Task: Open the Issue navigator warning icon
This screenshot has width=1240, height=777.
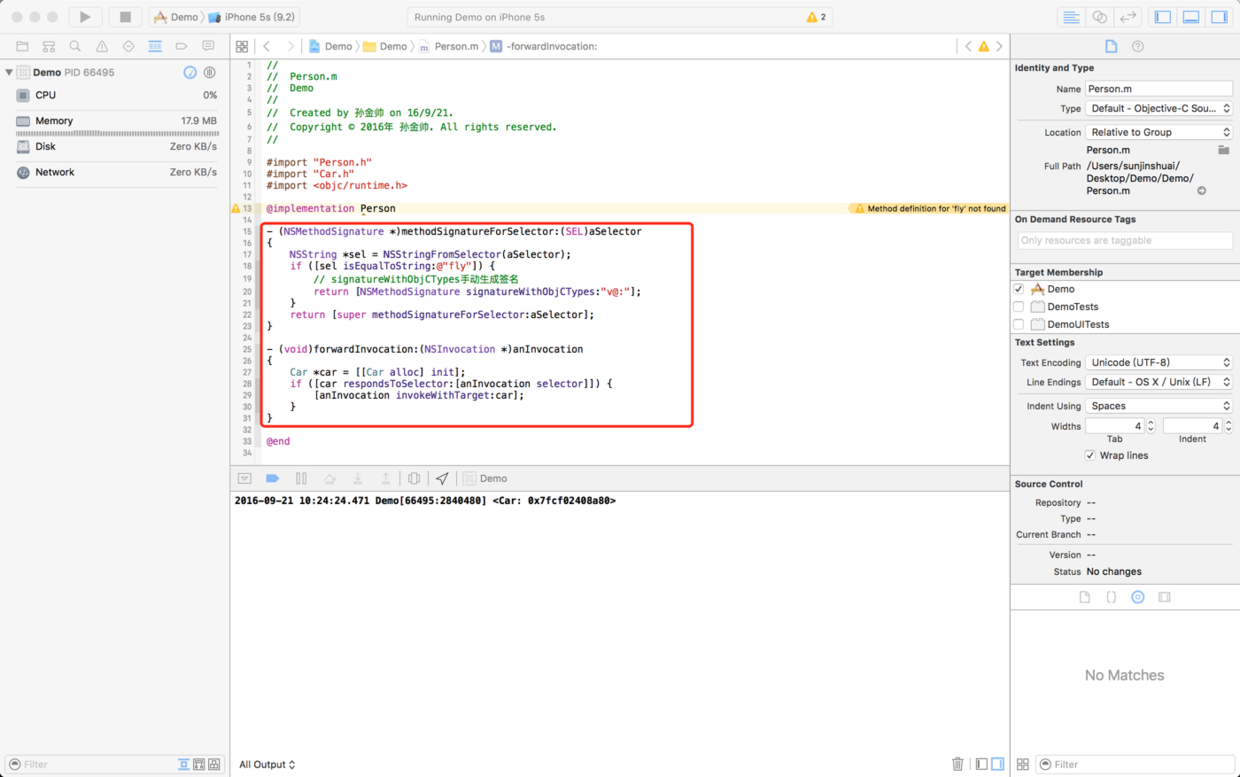Action: (102, 46)
